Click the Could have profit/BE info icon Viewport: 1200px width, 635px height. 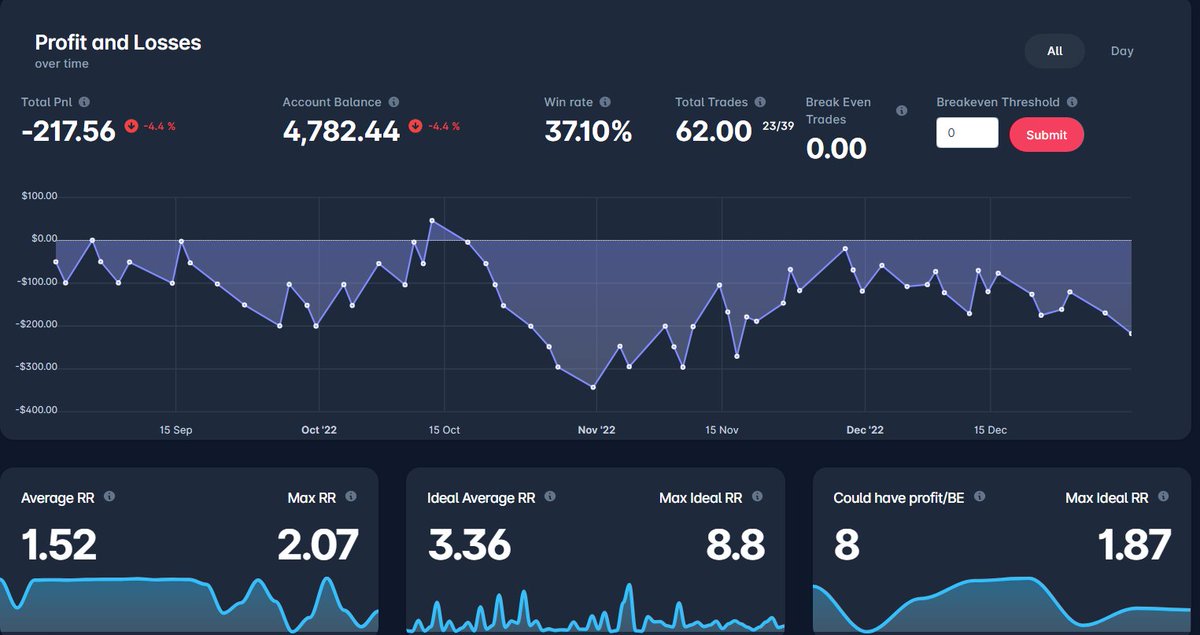[979, 496]
